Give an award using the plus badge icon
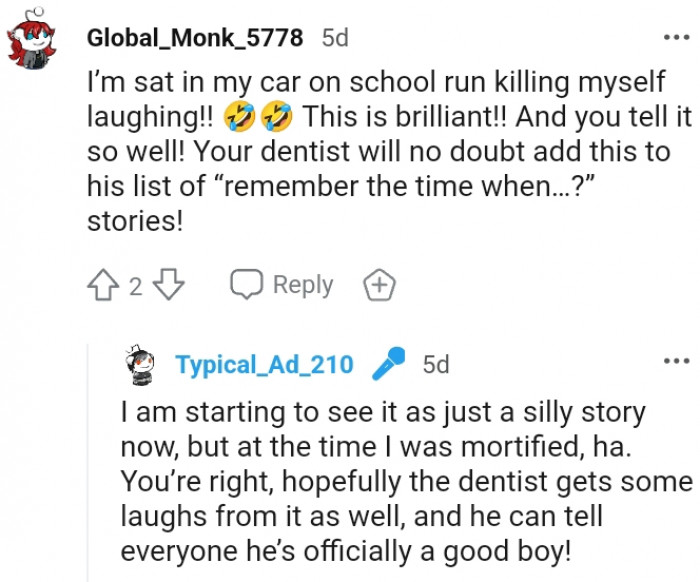The height and width of the screenshot is (582, 700). (379, 286)
